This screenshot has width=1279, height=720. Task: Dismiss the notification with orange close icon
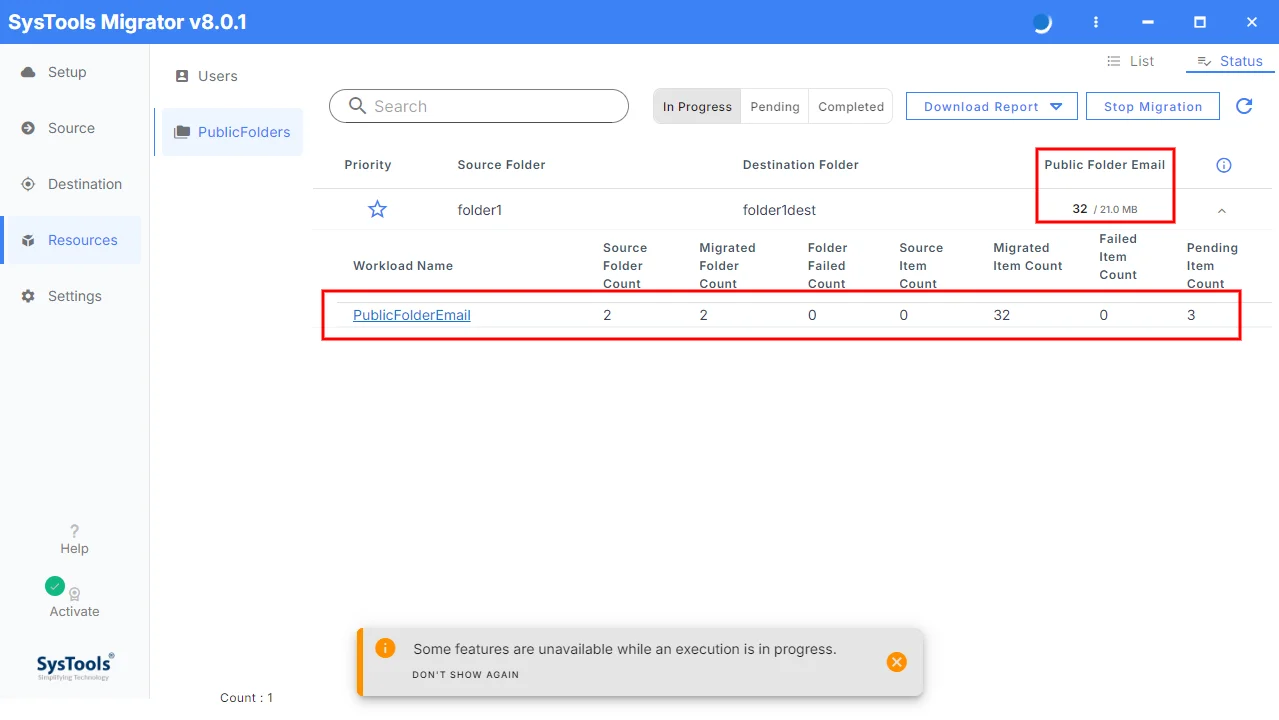897,662
